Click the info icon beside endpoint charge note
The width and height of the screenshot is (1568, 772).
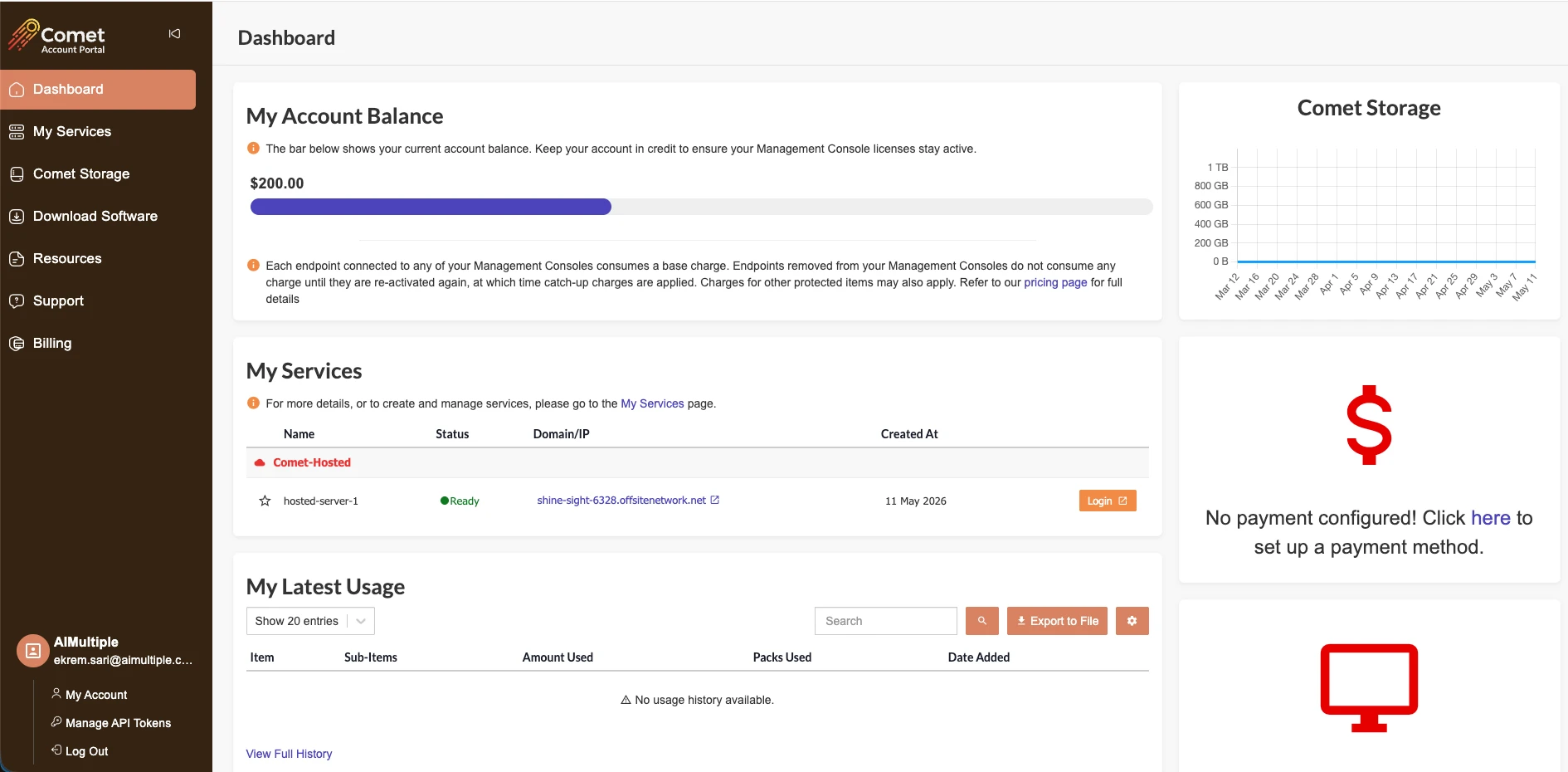[253, 266]
